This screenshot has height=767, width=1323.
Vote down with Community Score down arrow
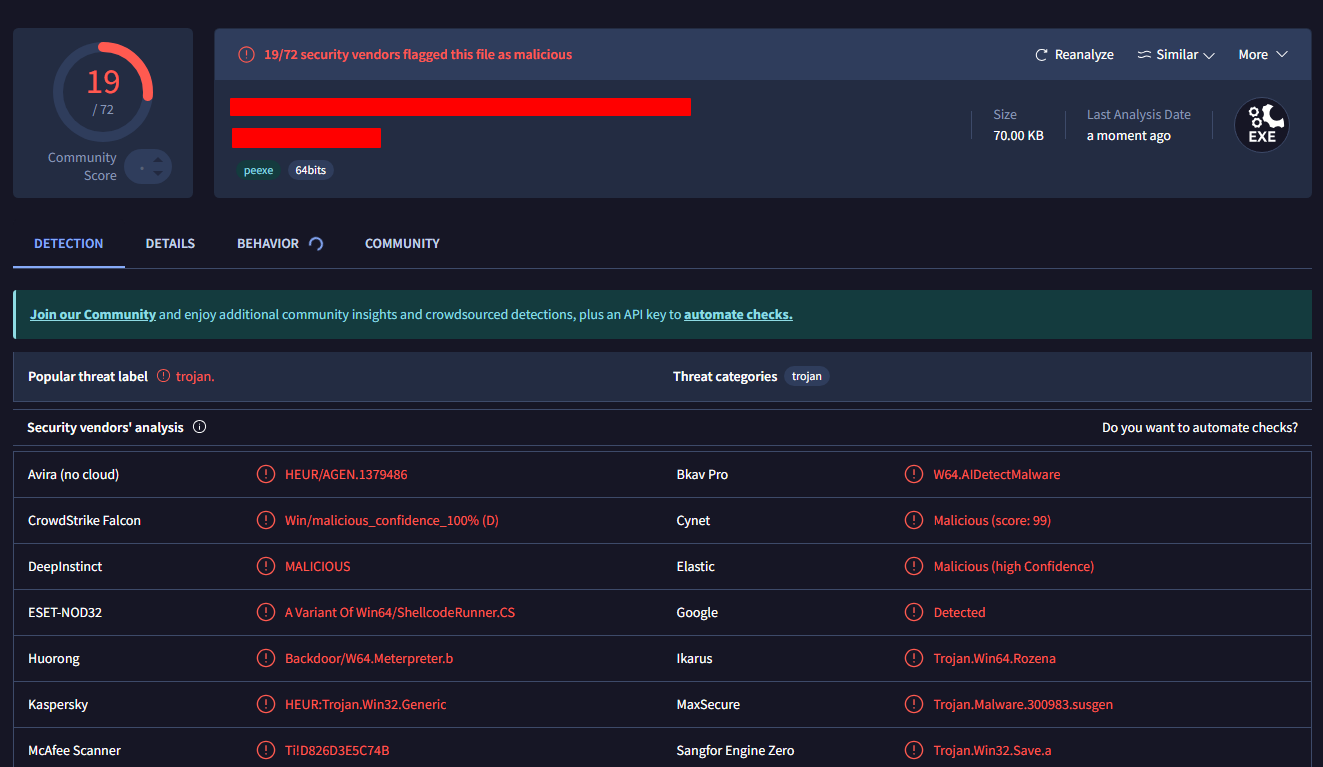pyautogui.click(x=158, y=174)
